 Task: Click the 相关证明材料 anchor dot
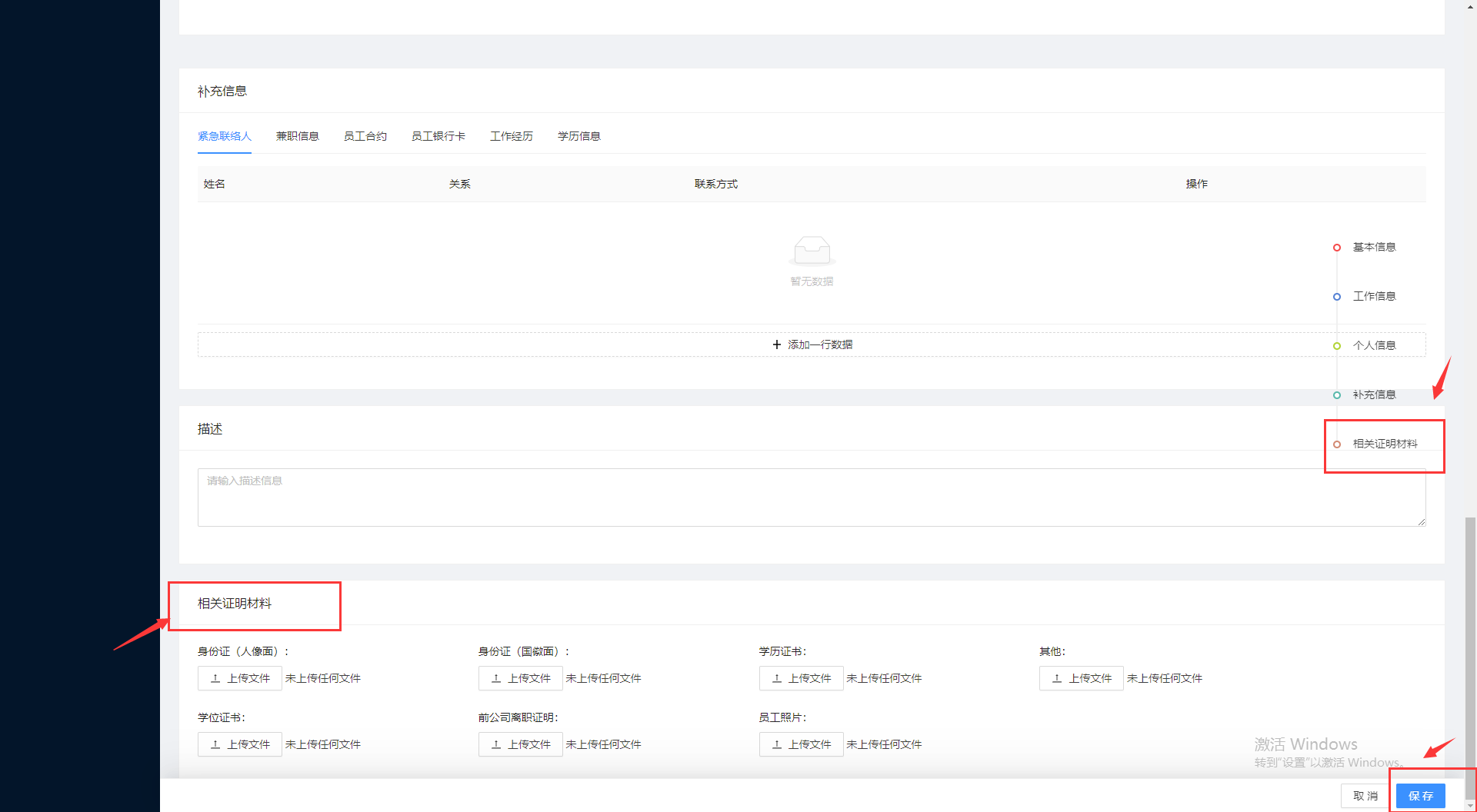(x=1337, y=444)
